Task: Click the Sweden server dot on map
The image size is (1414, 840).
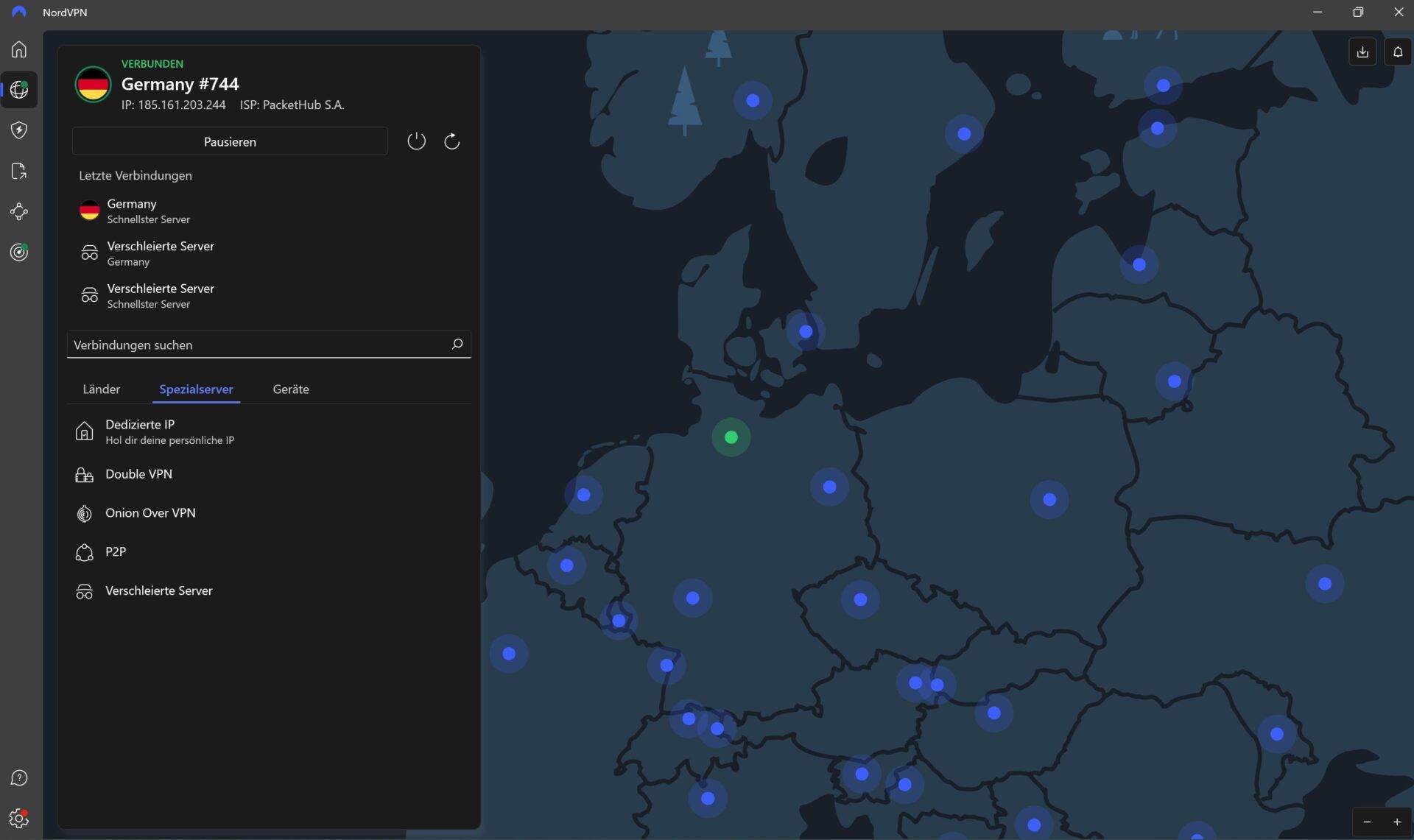Action: pyautogui.click(x=964, y=134)
